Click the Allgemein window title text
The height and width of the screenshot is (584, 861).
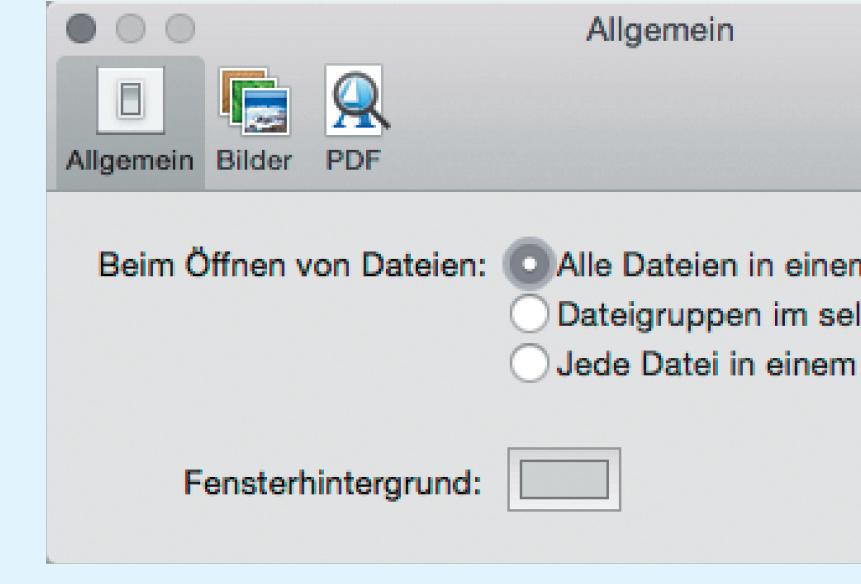(660, 30)
